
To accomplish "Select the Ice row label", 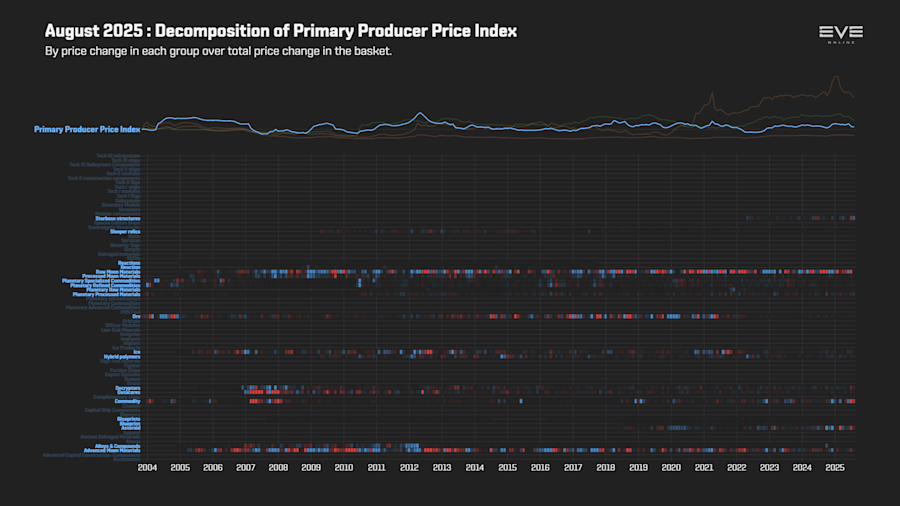I will (137, 352).
